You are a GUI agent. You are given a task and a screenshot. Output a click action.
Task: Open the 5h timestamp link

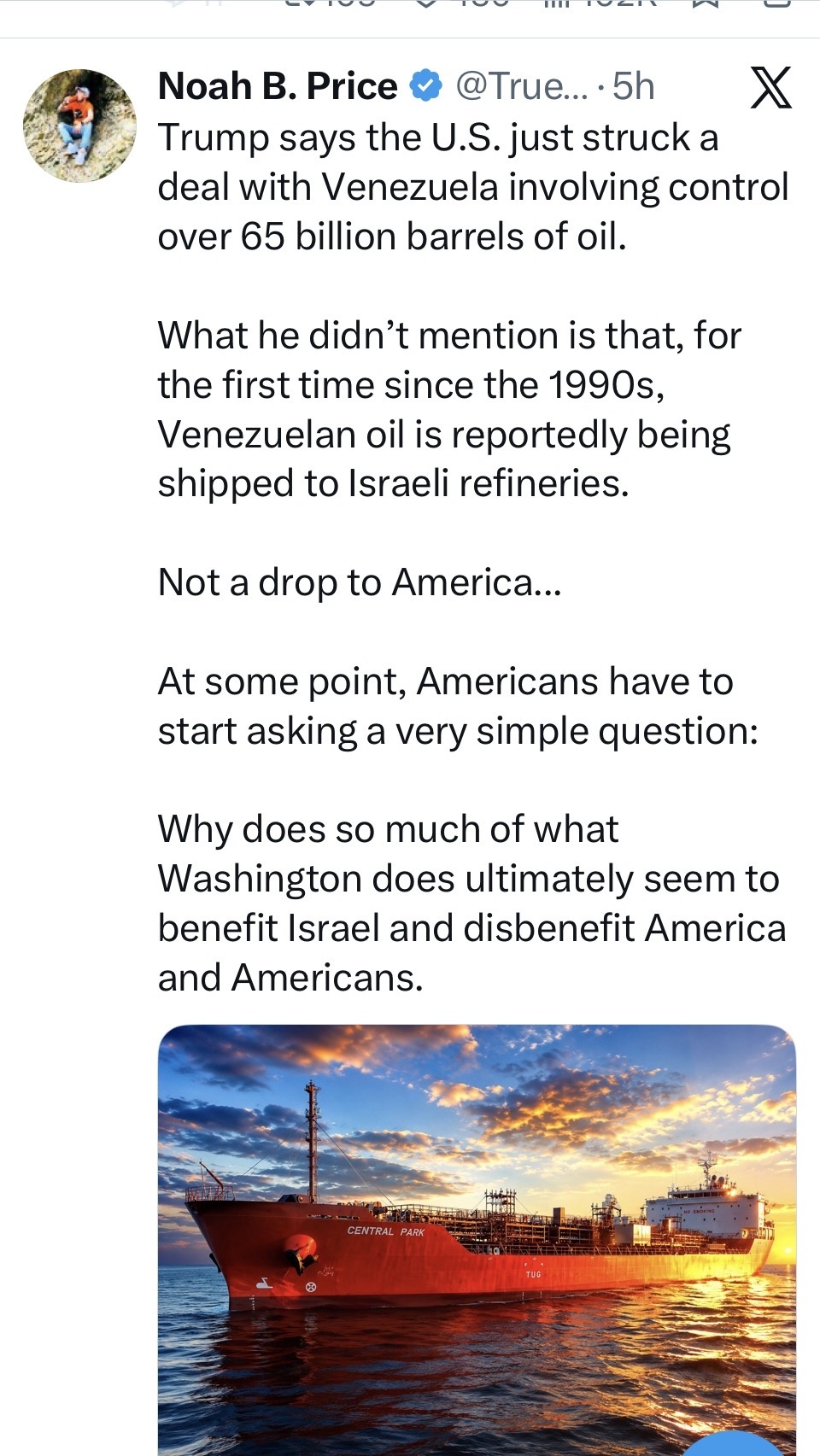tap(634, 86)
